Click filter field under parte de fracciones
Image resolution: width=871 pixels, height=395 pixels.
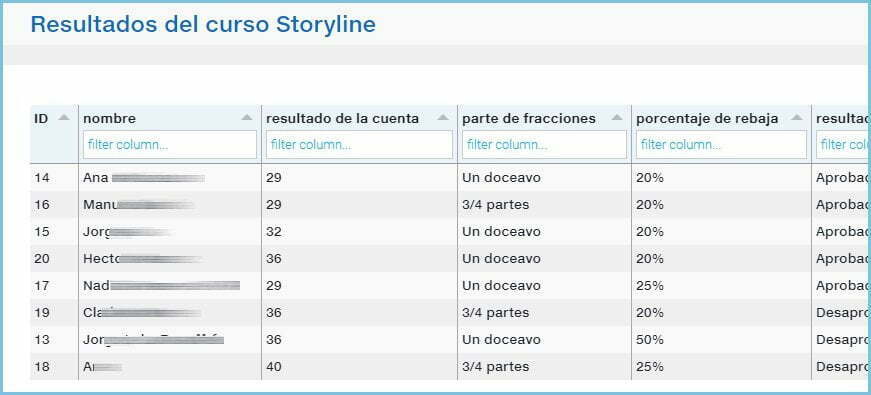[544, 144]
